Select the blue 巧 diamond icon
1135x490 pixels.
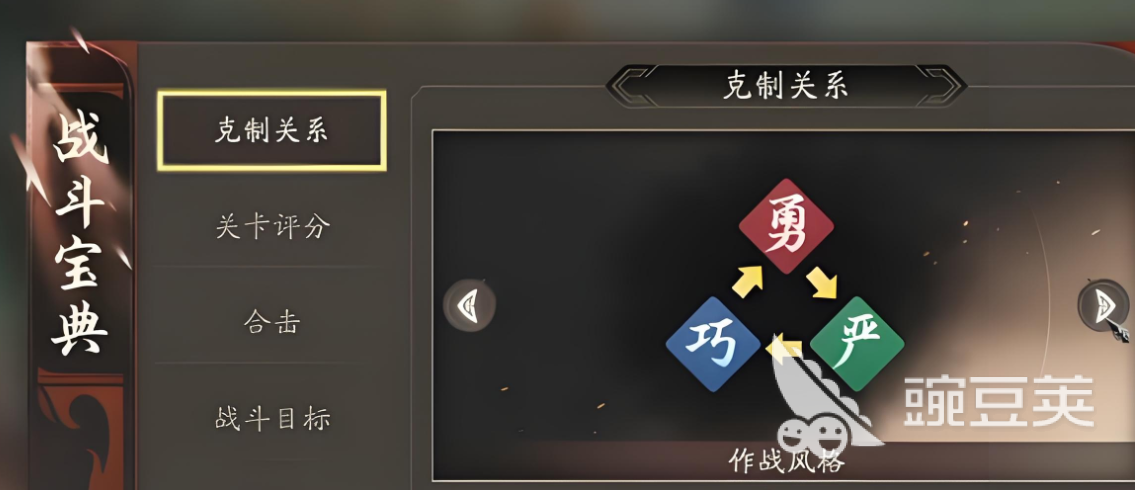(713, 344)
